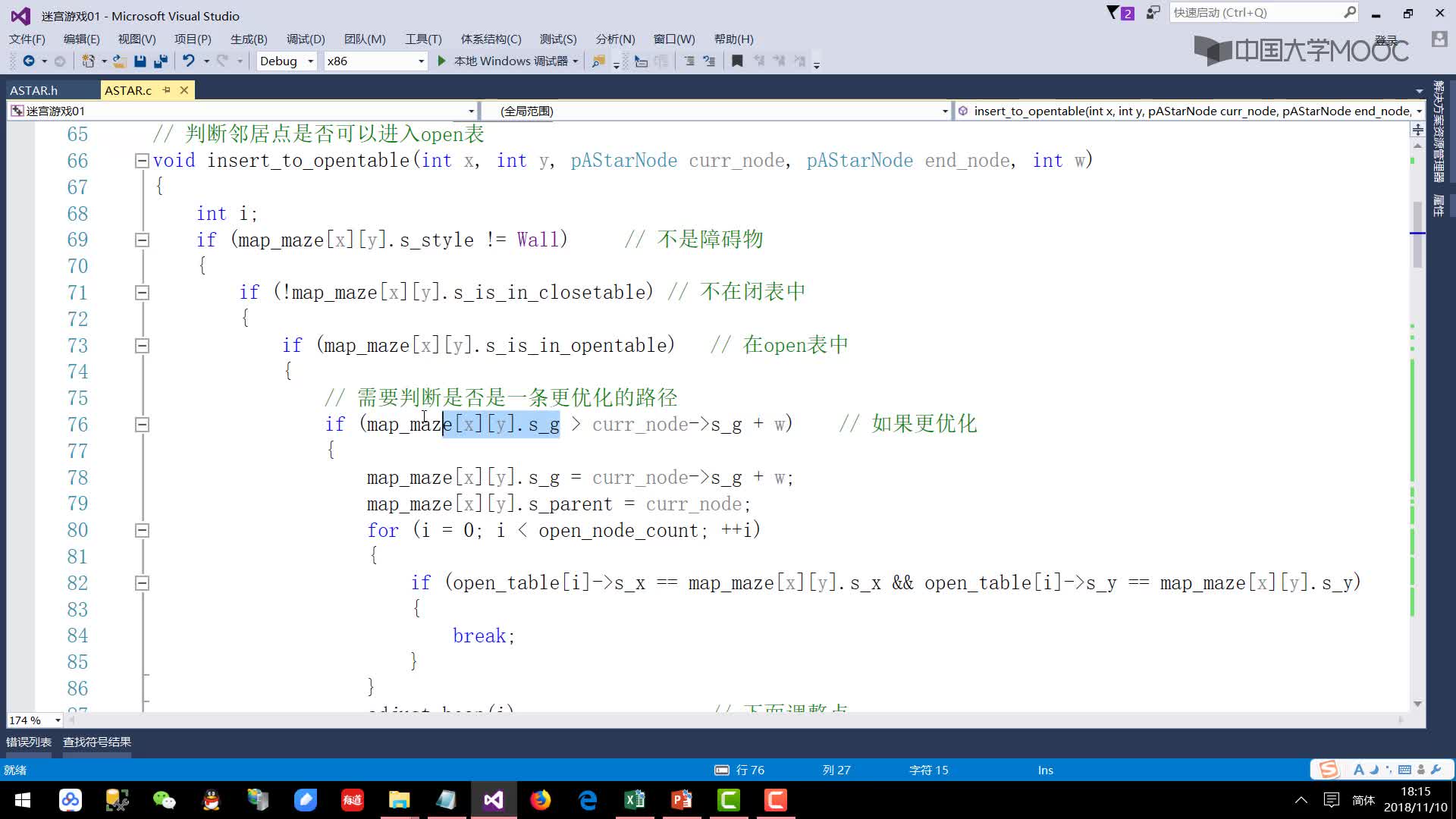The width and height of the screenshot is (1456, 819).
Task: Open the 帮助(H) menu
Action: (x=733, y=39)
